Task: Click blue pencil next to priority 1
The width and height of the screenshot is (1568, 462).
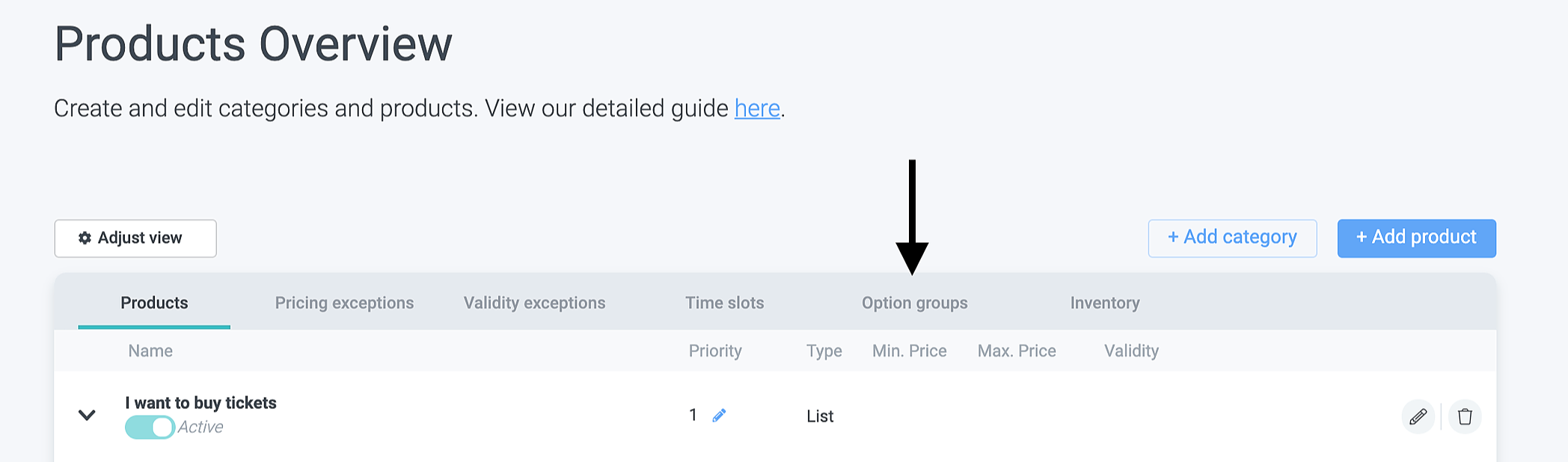Action: click(x=719, y=416)
